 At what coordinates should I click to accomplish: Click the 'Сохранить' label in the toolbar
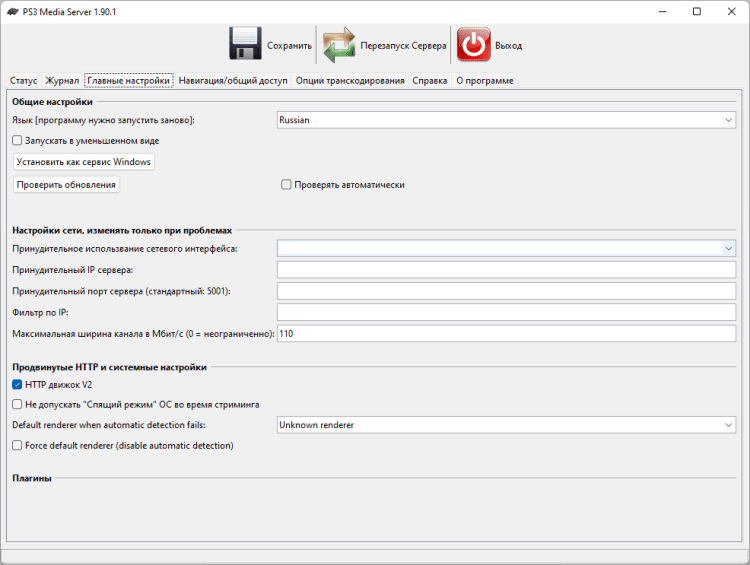click(289, 45)
